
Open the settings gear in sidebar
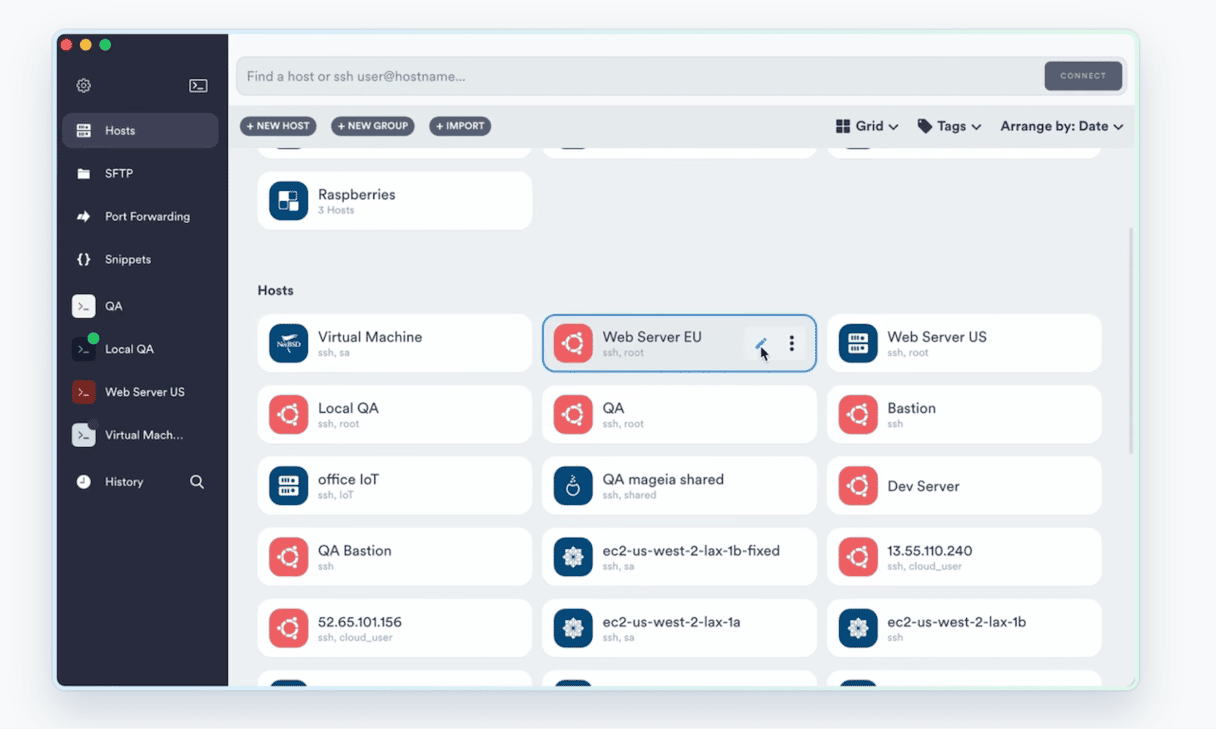click(x=84, y=86)
